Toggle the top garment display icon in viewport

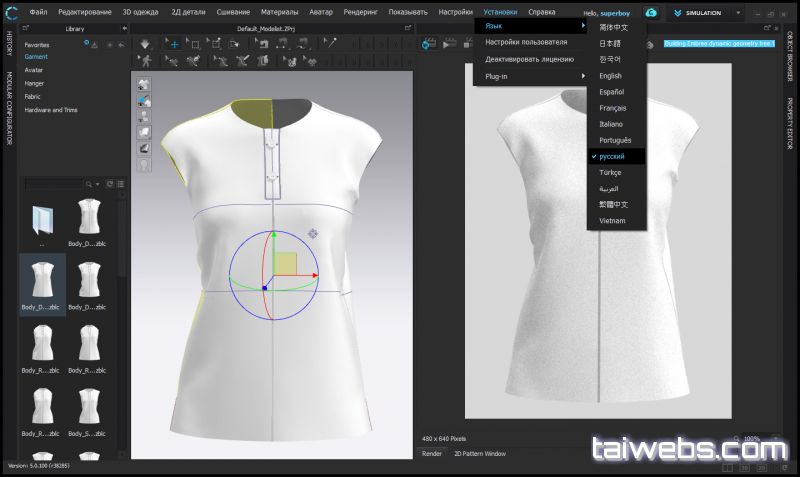[x=144, y=84]
